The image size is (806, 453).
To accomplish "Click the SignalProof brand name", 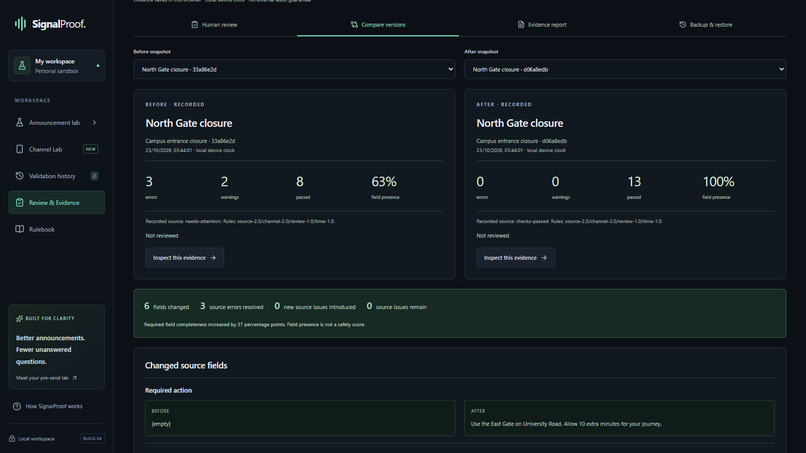I will [x=59, y=24].
